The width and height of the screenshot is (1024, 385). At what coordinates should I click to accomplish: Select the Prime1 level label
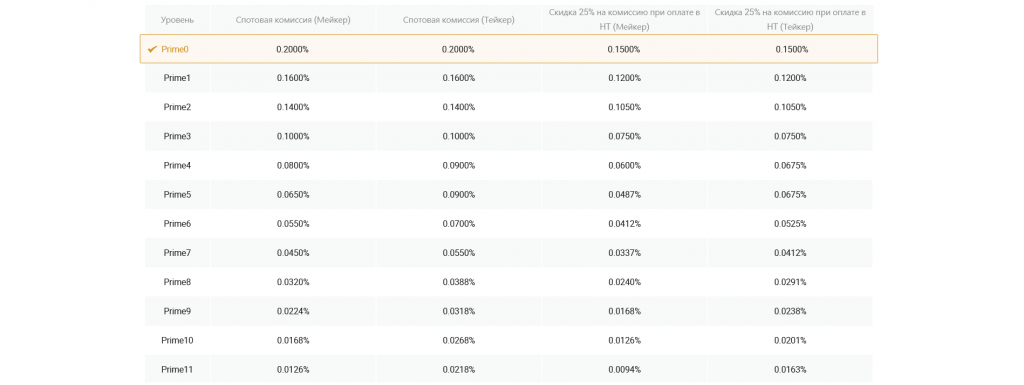click(x=177, y=78)
